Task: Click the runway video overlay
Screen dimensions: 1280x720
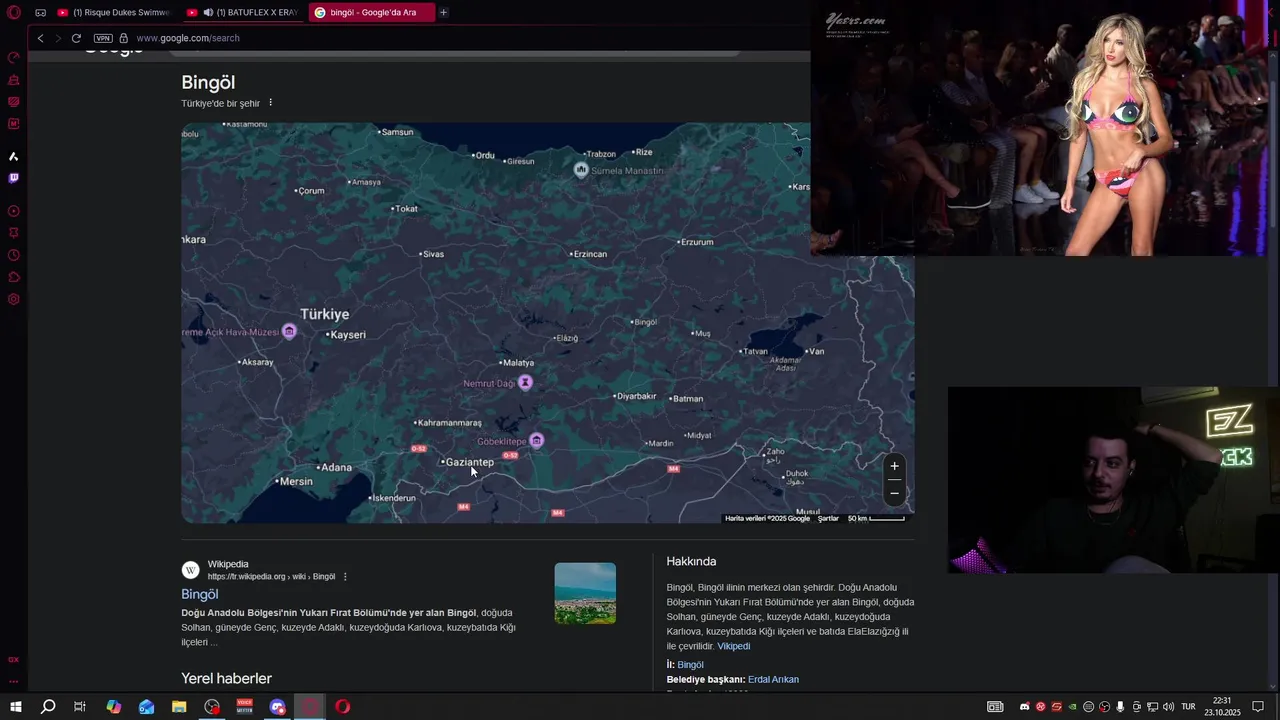Action: tap(1038, 128)
